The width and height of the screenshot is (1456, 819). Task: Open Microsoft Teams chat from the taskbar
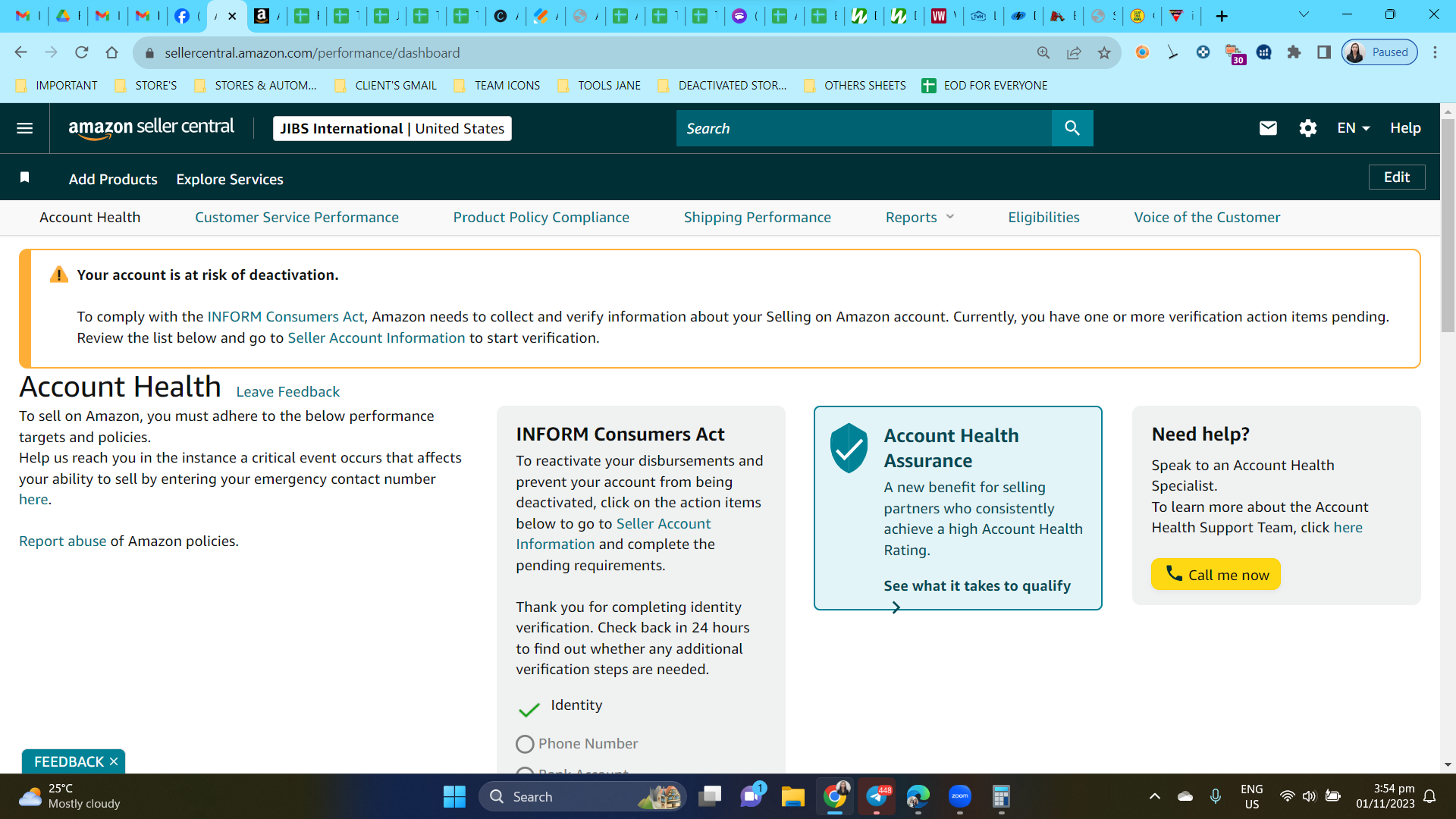tap(752, 796)
